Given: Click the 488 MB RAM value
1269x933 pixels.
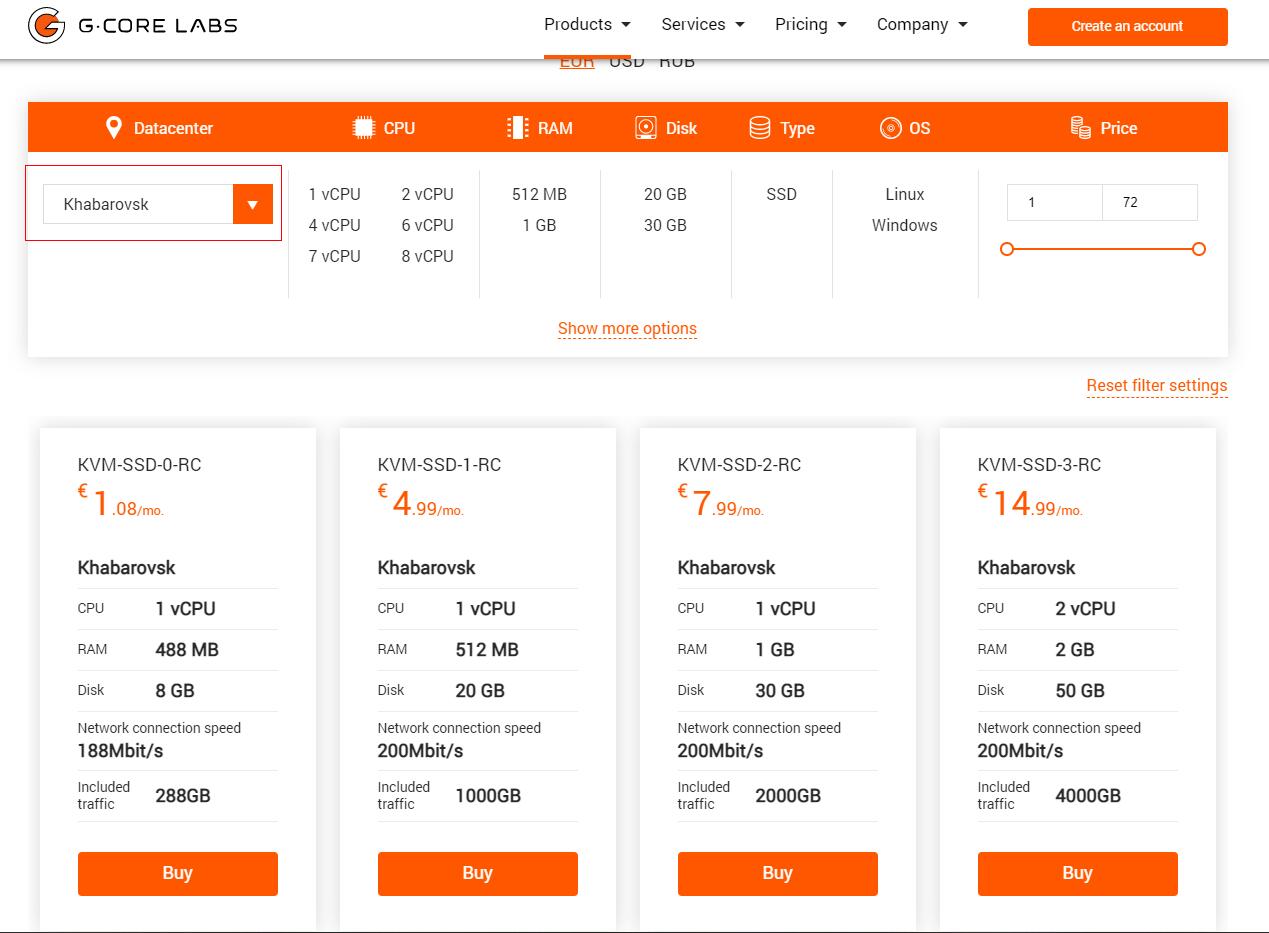Looking at the screenshot, I should tap(187, 650).
